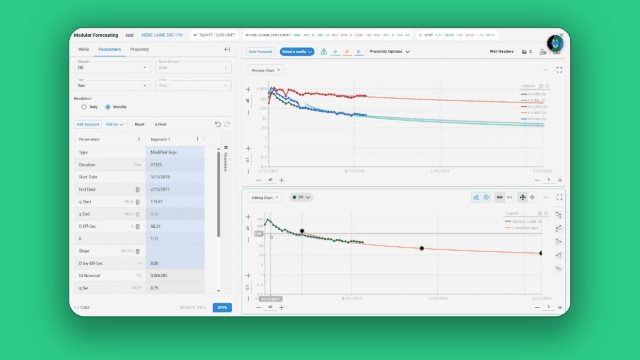This screenshot has width=640, height=360.
Task: Expand the Editing Chart Oil stream selector
Action: tap(301, 197)
